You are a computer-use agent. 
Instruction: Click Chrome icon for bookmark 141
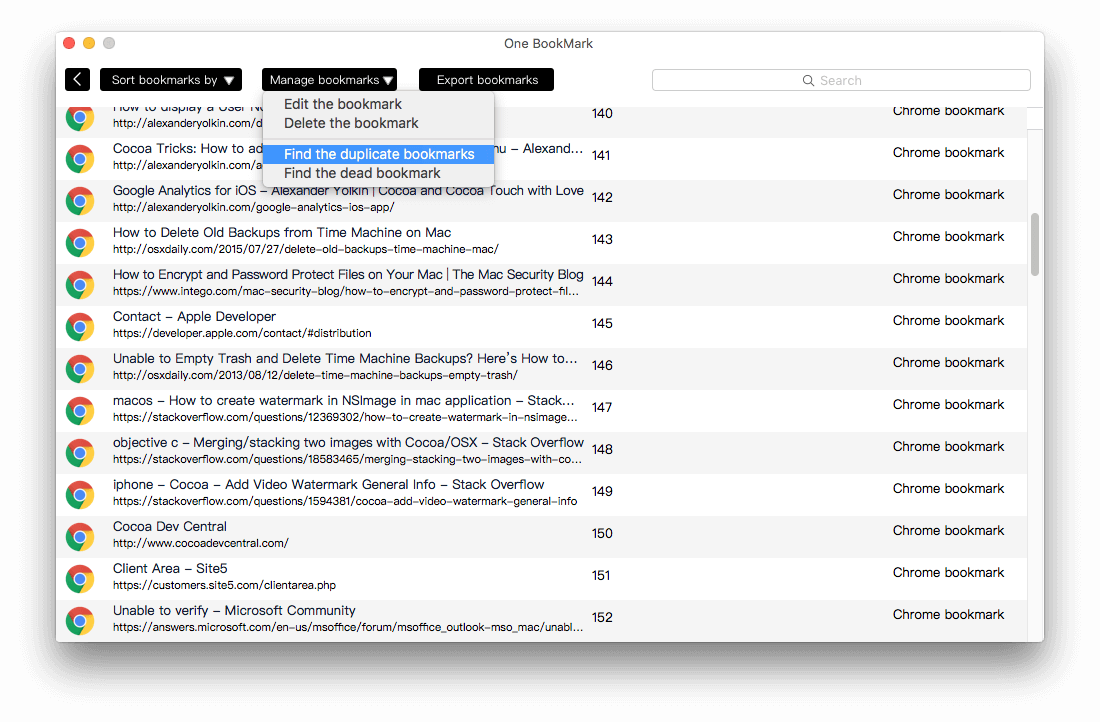tap(80, 159)
